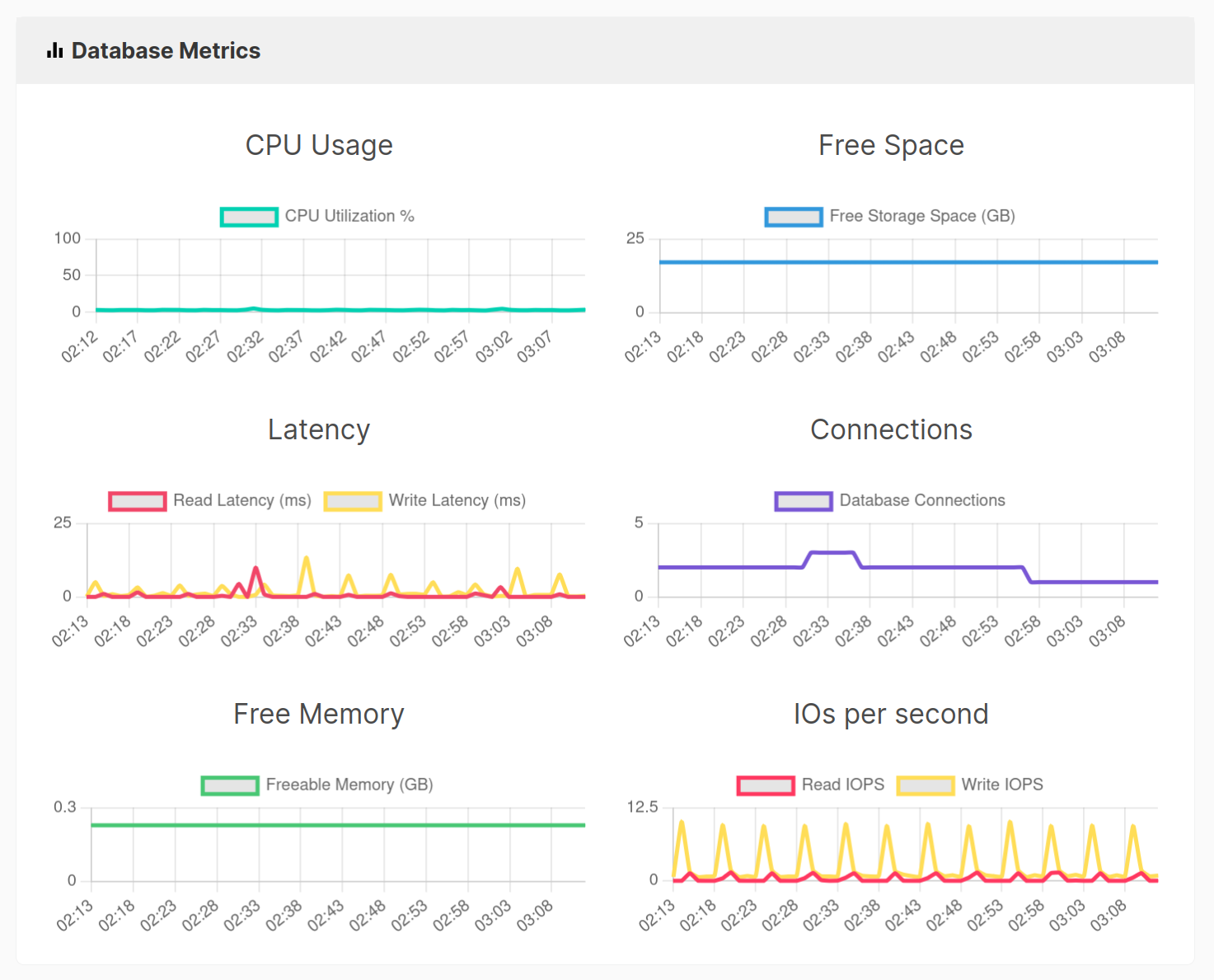
Task: Click the green Freeable Memory legend box
Action: point(230,785)
